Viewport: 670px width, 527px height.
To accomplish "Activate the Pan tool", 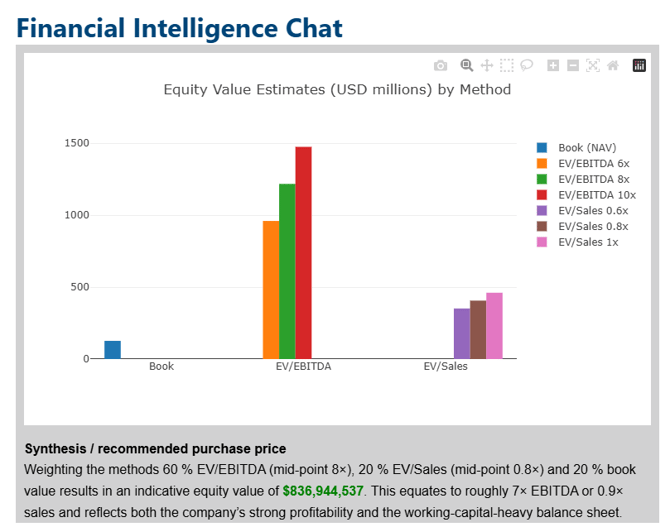I will pyautogui.click(x=487, y=66).
